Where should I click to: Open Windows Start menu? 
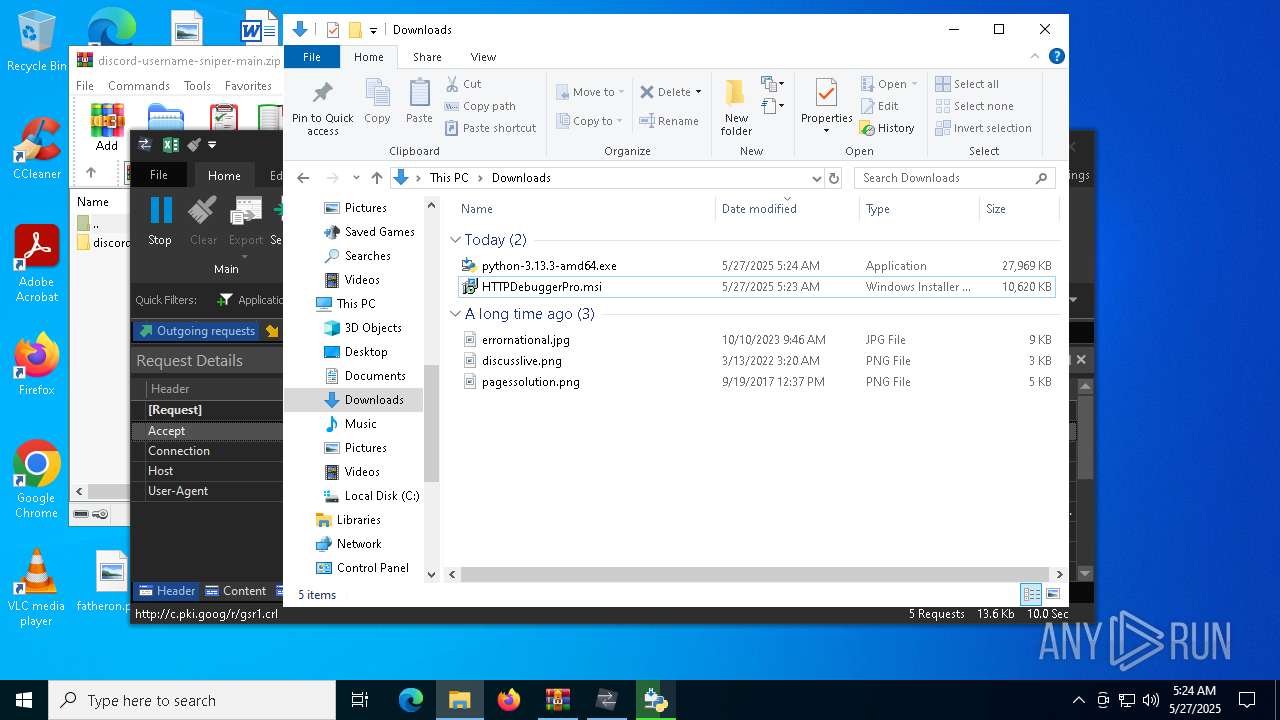click(24, 700)
